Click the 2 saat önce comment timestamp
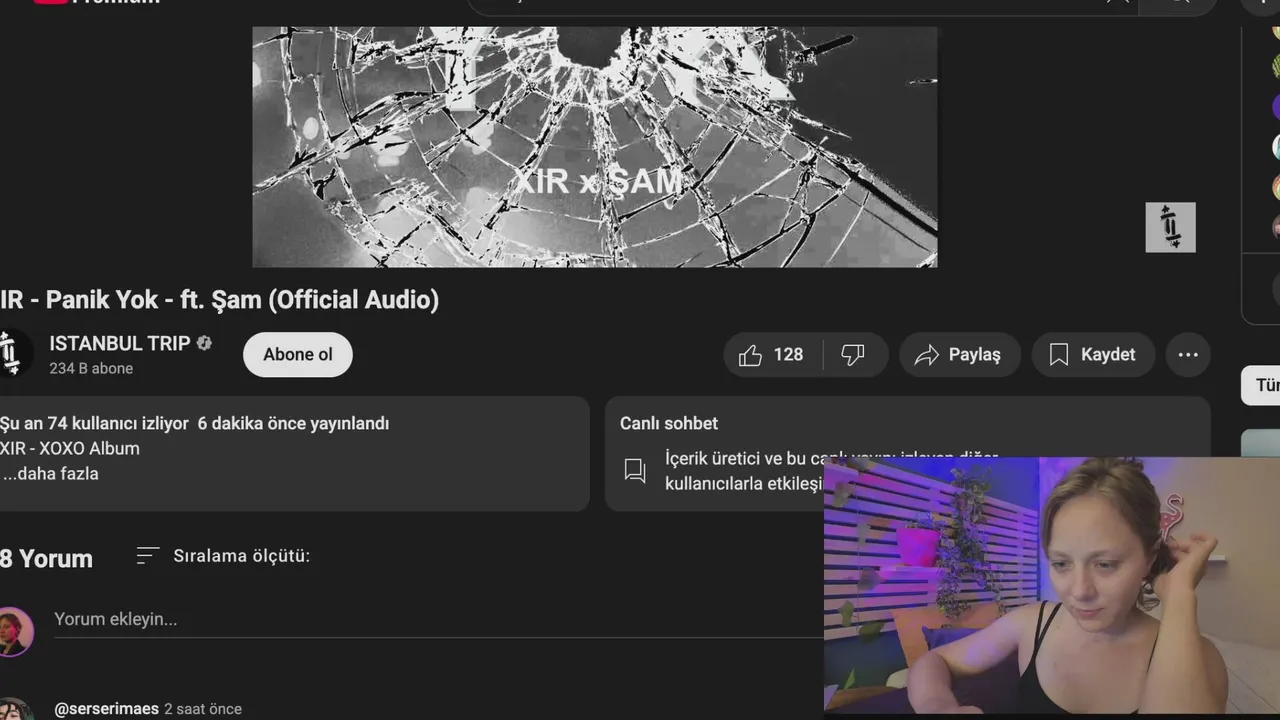1280x720 pixels. pyautogui.click(x=203, y=709)
